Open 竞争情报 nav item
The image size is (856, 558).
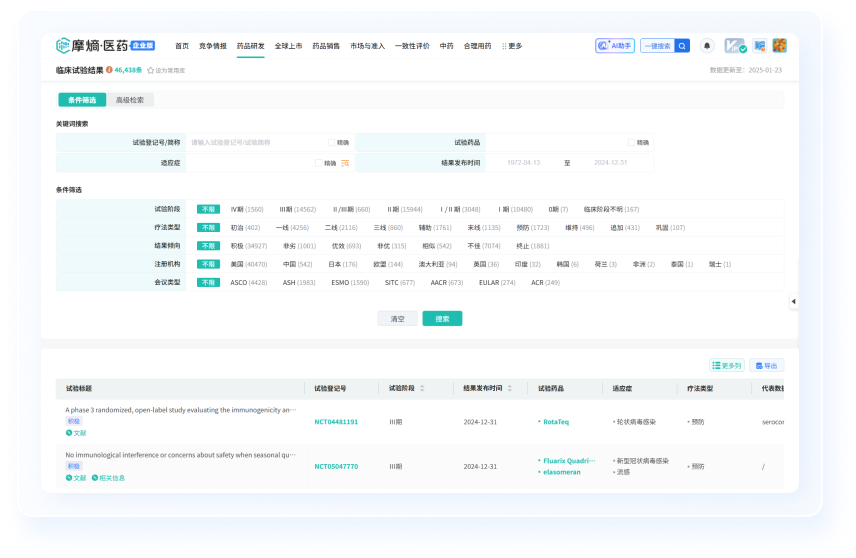(x=212, y=46)
